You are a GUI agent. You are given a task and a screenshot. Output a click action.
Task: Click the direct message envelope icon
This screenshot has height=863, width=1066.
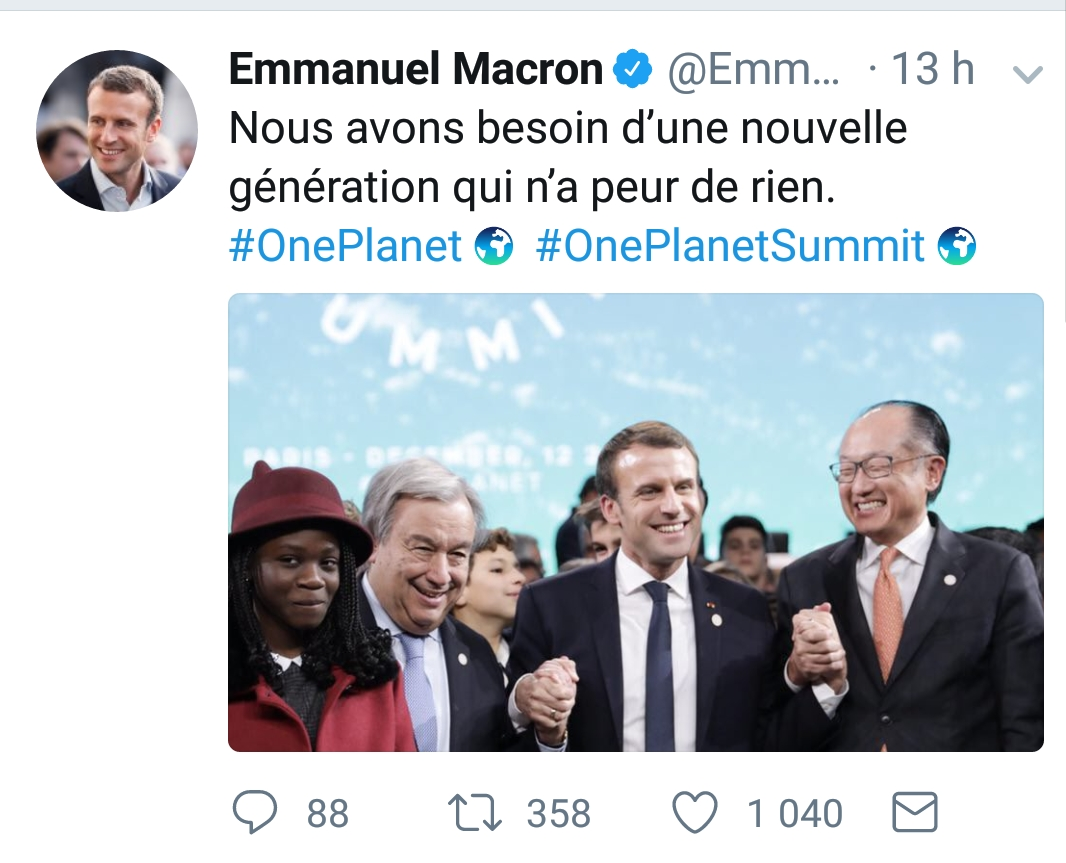coord(914,812)
